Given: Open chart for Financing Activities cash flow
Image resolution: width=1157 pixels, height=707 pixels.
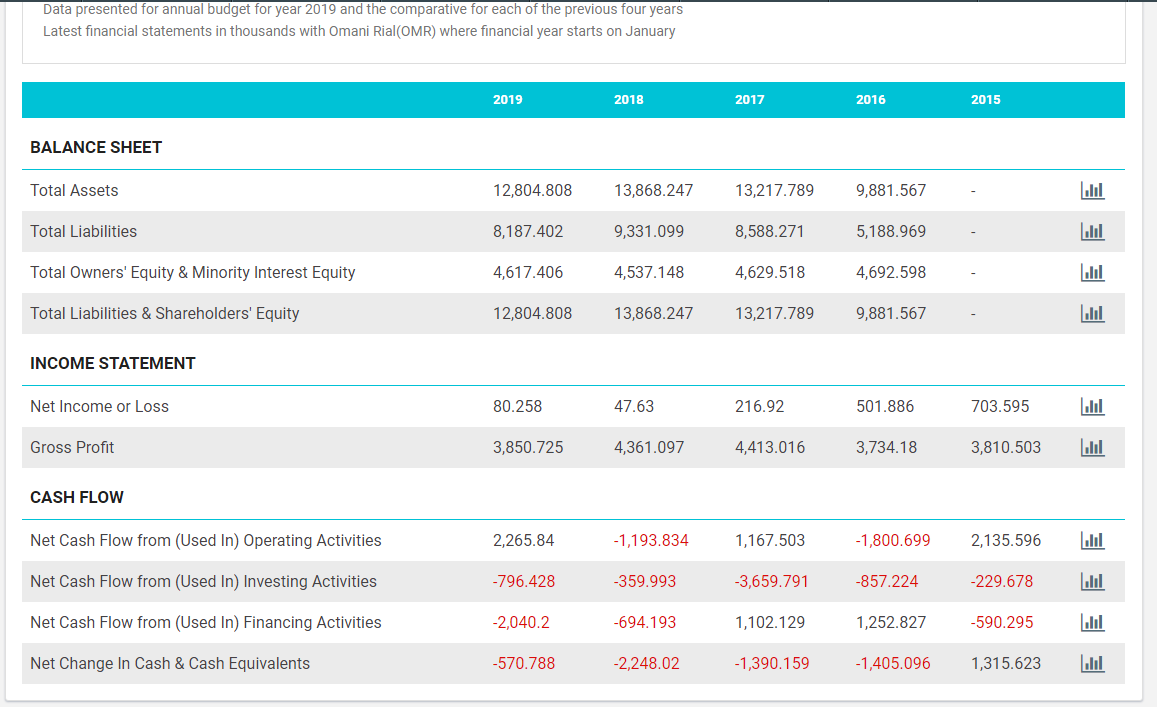Looking at the screenshot, I should point(1092,621).
